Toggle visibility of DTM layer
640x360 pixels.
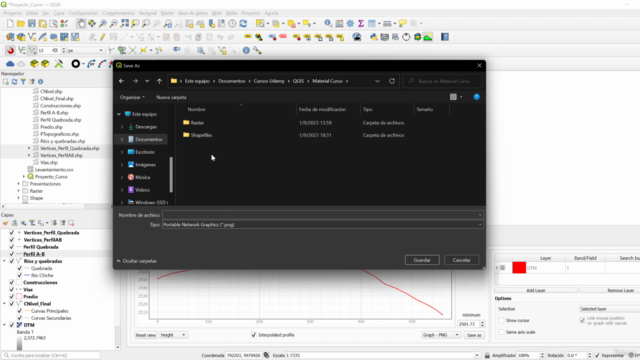[11, 325]
